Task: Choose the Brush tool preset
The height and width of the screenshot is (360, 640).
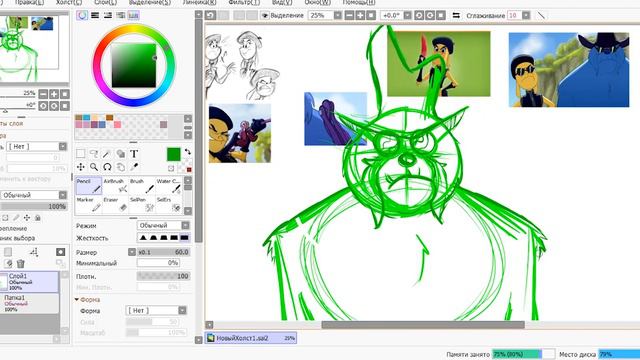Action: click(x=142, y=185)
